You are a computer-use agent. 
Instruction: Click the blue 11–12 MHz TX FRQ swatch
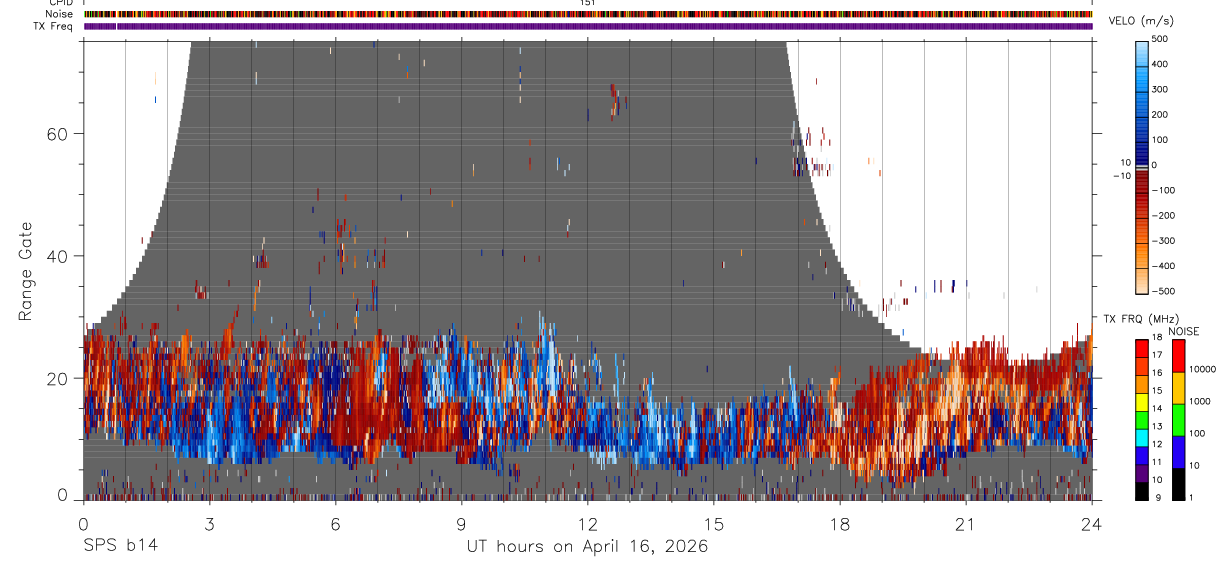[x=1141, y=455]
